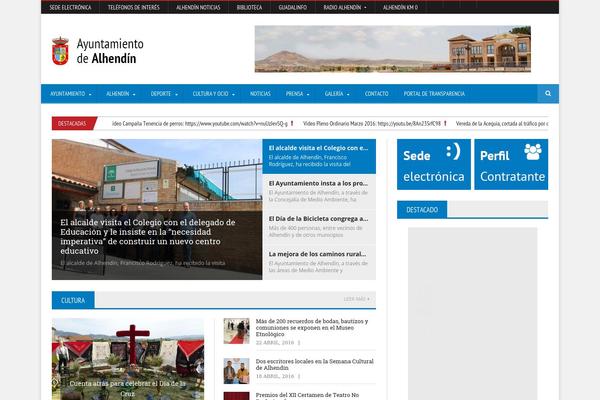Expand the Ayuntamiento menu in blue navbar
600x400 pixels.
(x=71, y=94)
